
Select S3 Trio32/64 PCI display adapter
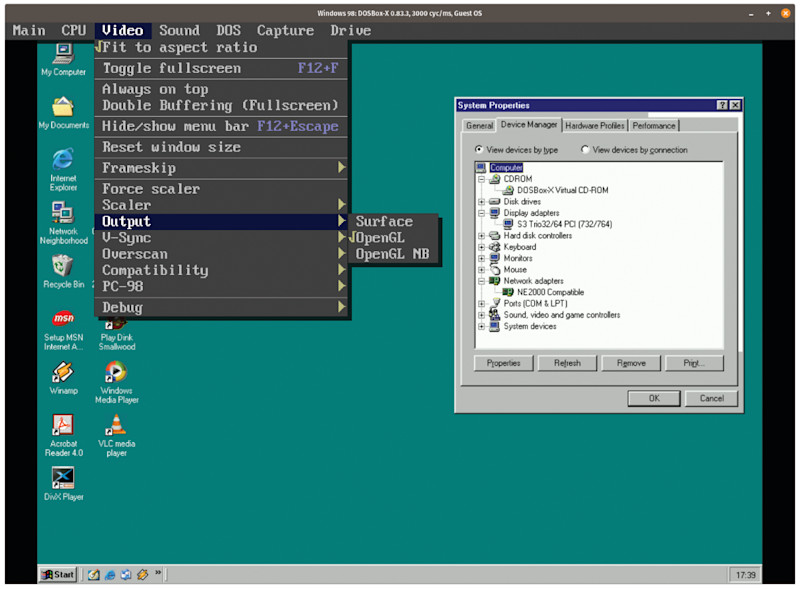564,224
